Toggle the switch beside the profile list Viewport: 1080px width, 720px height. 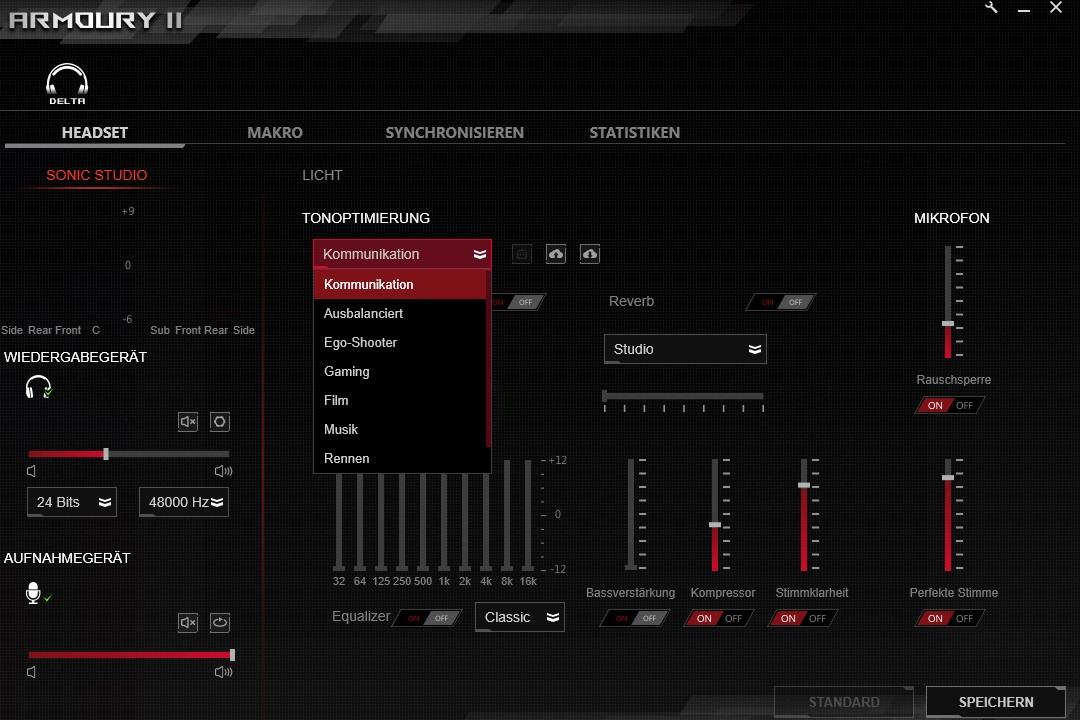pos(519,302)
